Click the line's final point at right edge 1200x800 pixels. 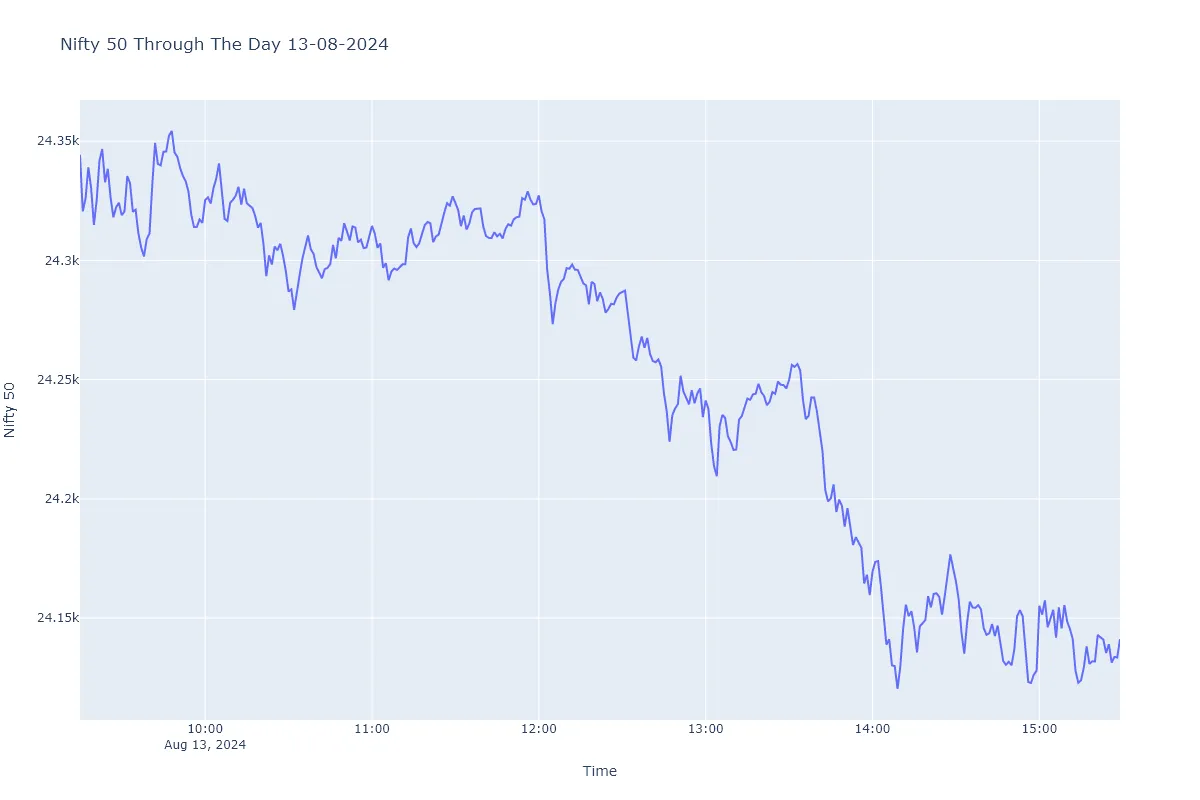point(1119,640)
